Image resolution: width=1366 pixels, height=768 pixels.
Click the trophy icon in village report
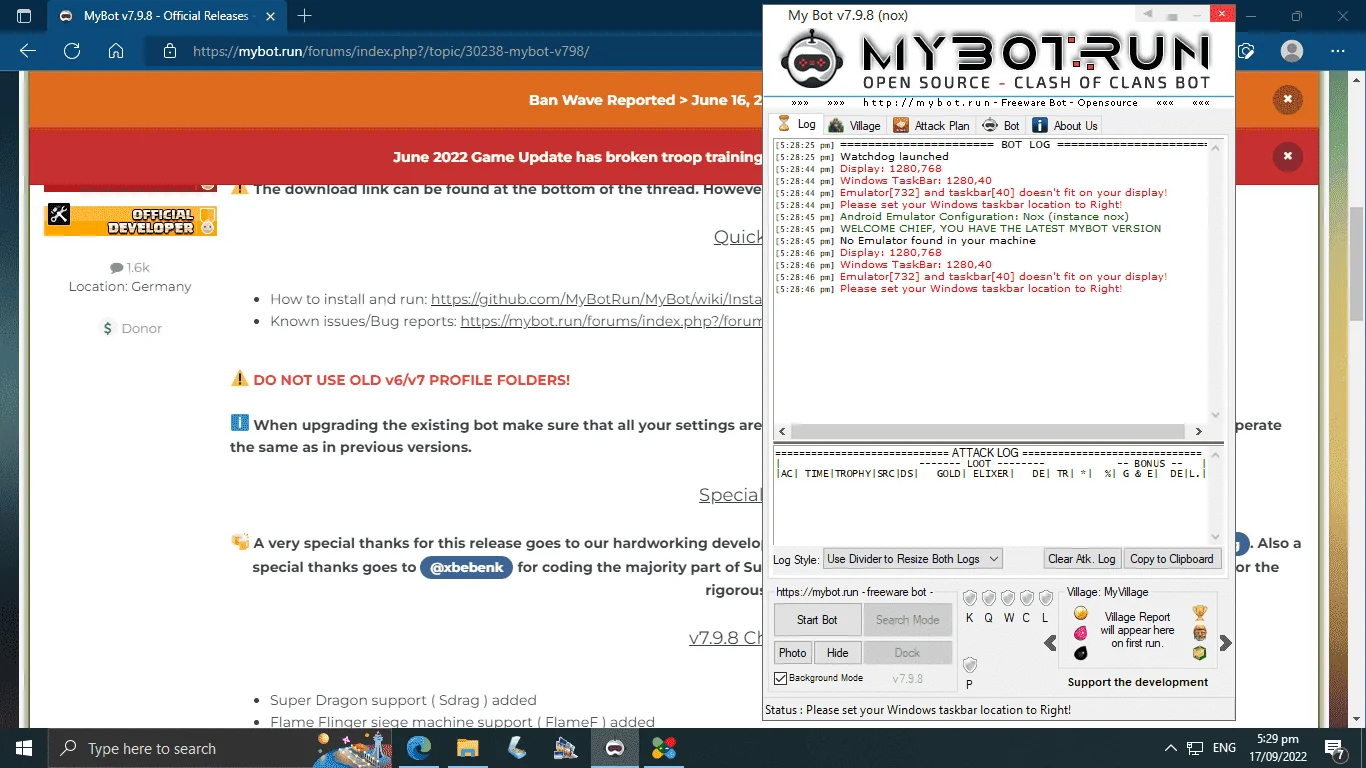pyautogui.click(x=1200, y=613)
